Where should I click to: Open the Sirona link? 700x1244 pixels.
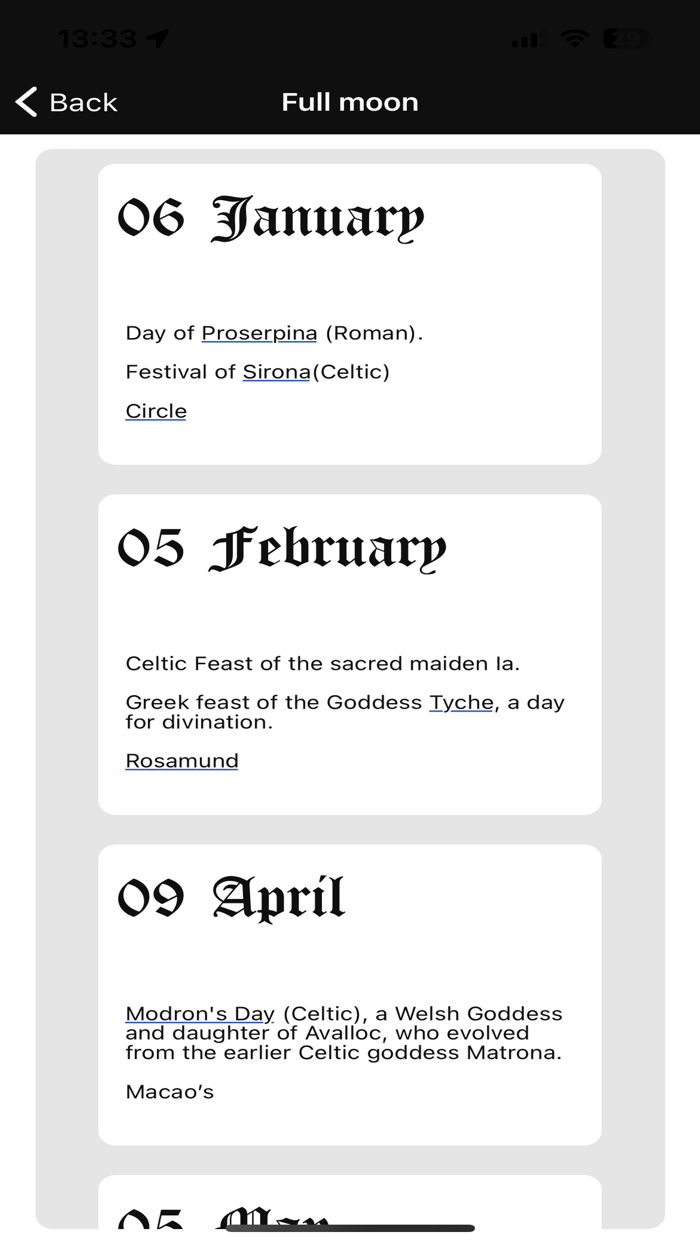pos(276,372)
